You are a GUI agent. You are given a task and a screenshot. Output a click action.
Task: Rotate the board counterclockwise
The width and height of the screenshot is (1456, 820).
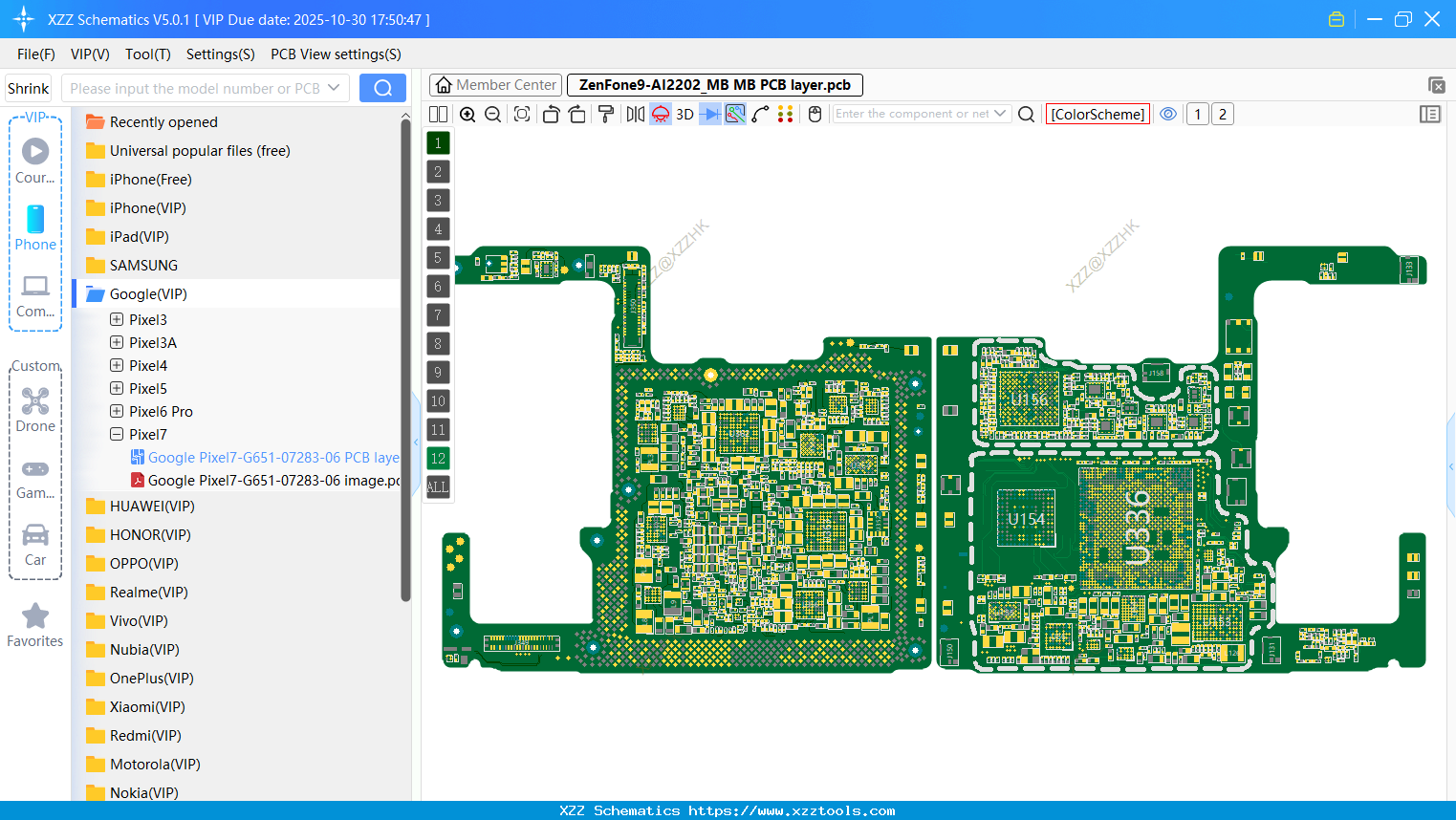click(x=551, y=114)
